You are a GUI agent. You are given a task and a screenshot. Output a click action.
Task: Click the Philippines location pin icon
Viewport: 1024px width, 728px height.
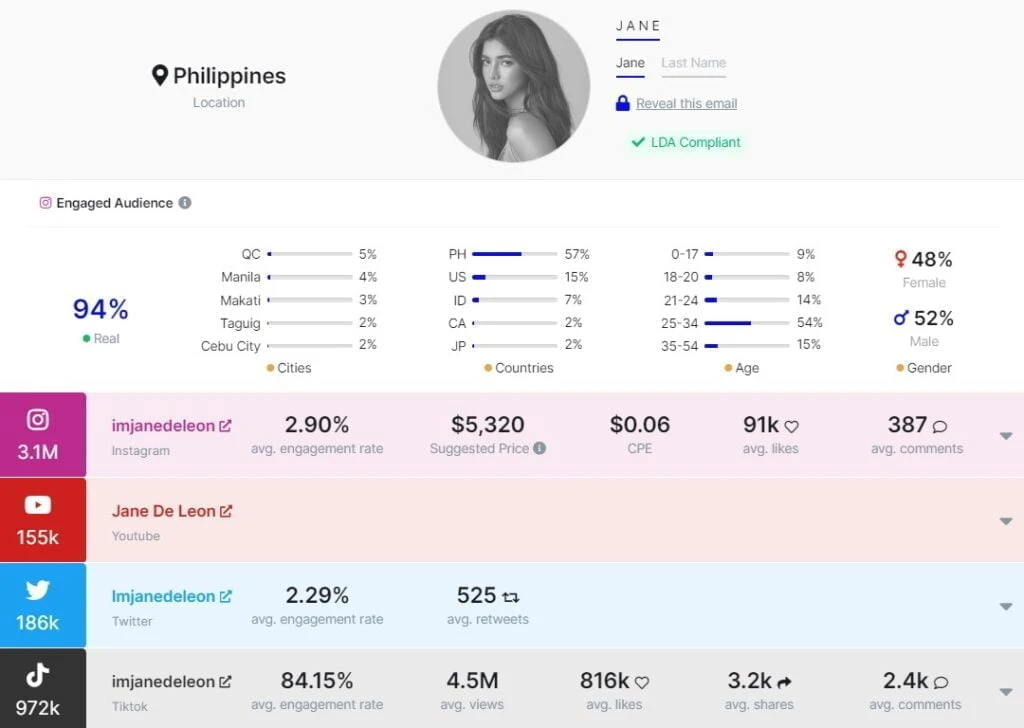pos(159,76)
